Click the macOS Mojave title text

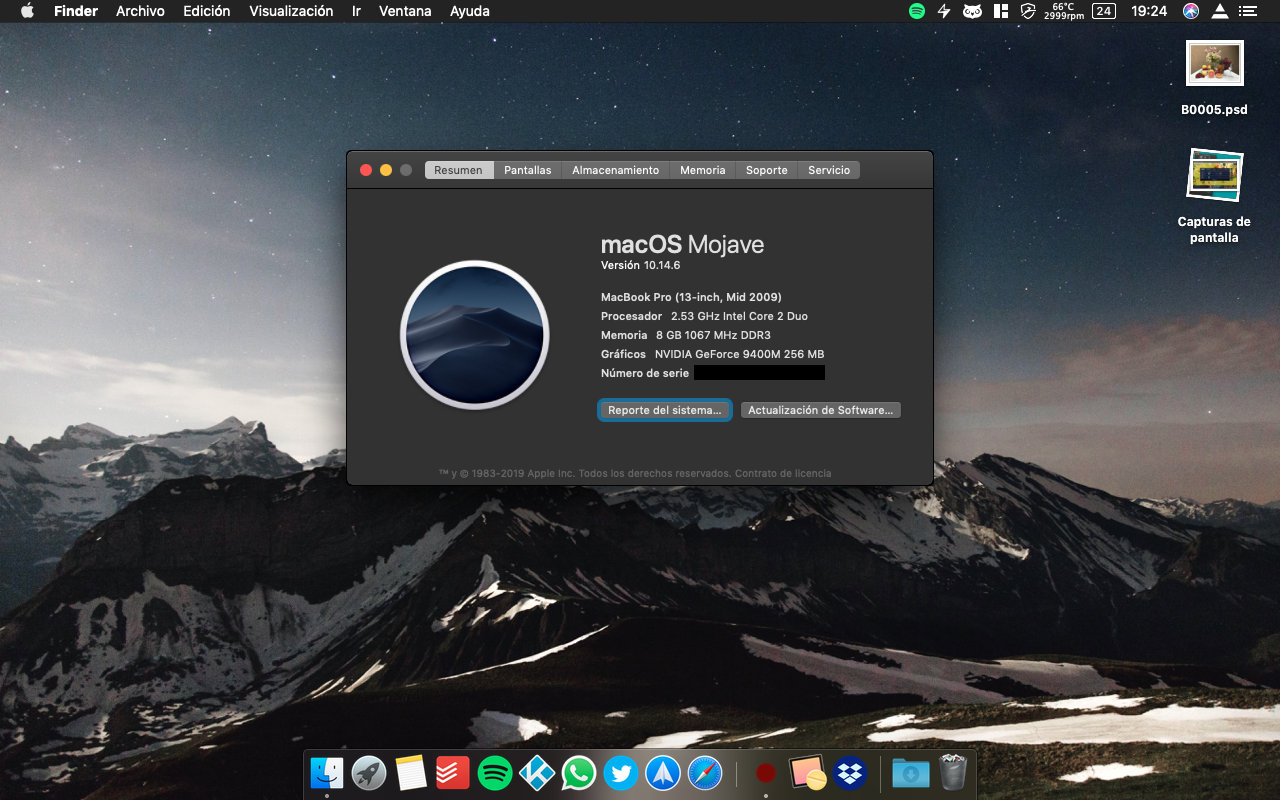[682, 244]
